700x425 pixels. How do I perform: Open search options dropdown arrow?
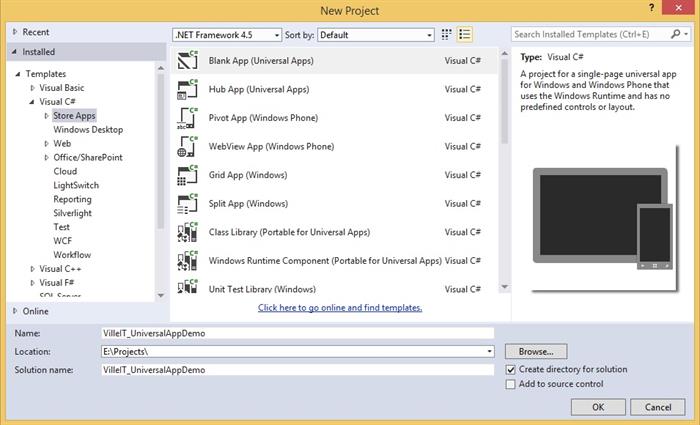[x=686, y=34]
